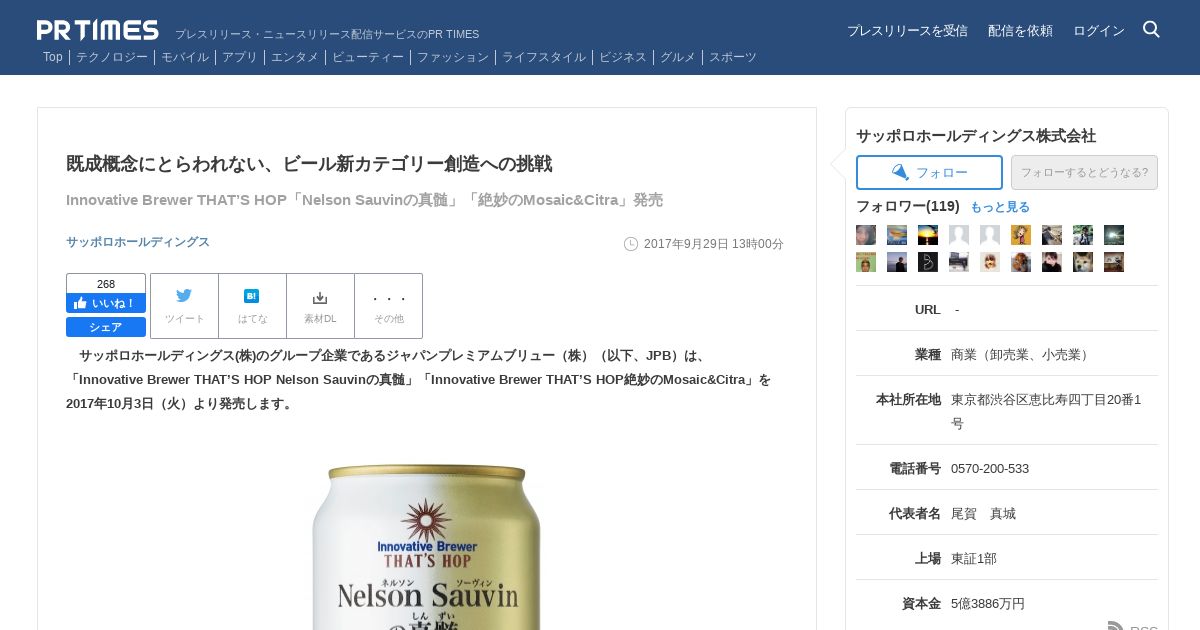
Task: Click the like count 268
Action: [x=106, y=284]
